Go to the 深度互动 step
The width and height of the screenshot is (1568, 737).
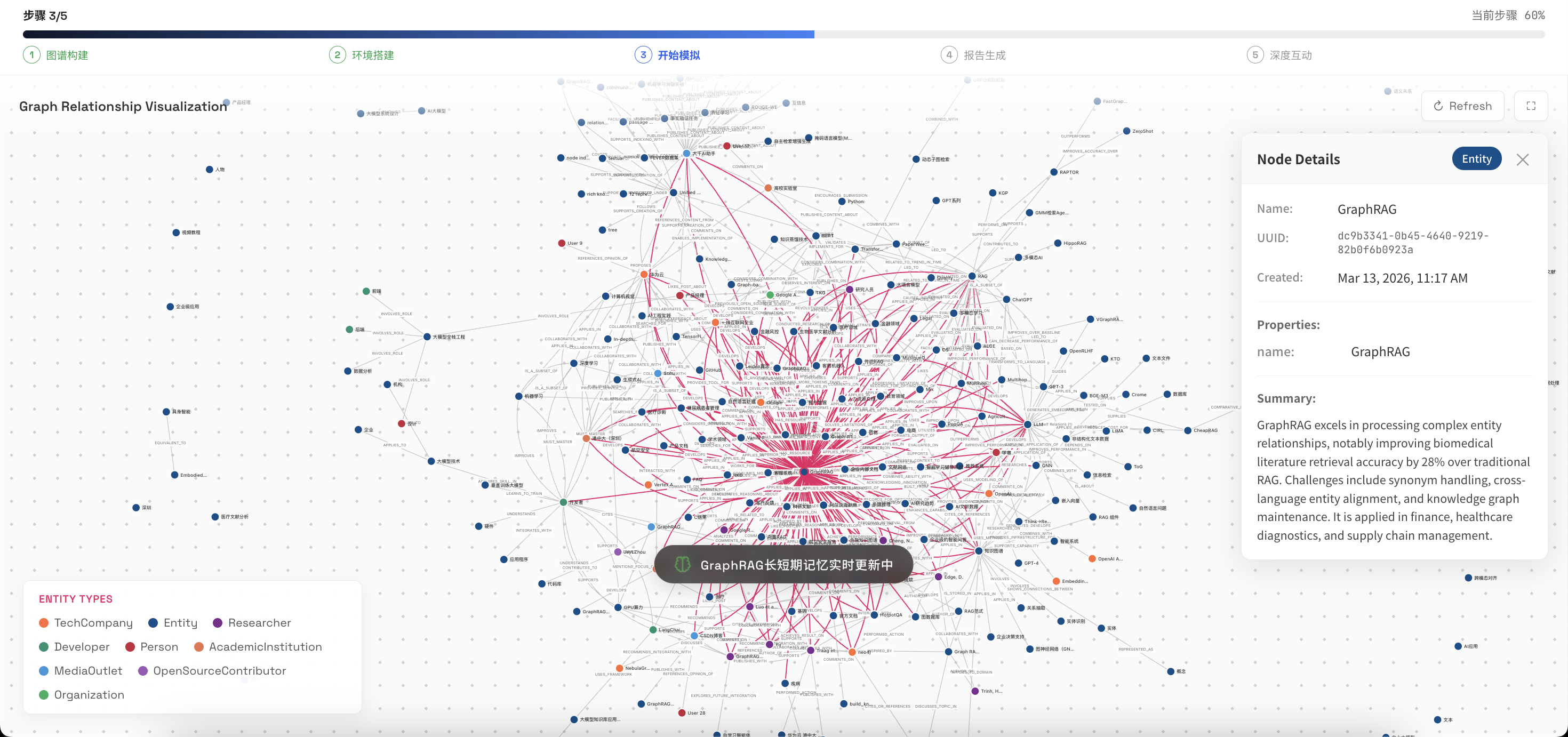click(x=1279, y=55)
